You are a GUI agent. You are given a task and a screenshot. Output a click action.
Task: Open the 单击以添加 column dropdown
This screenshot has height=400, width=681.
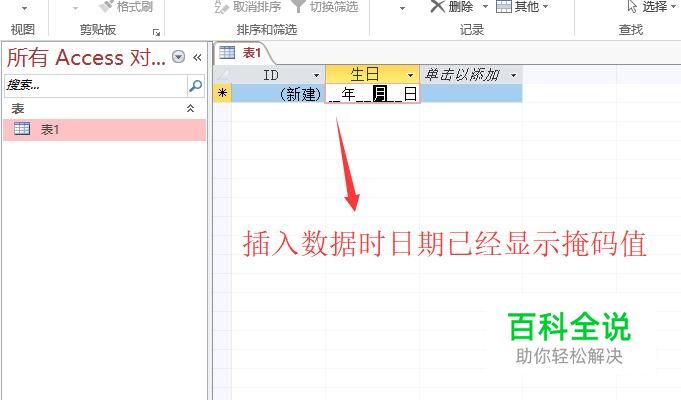click(514, 76)
